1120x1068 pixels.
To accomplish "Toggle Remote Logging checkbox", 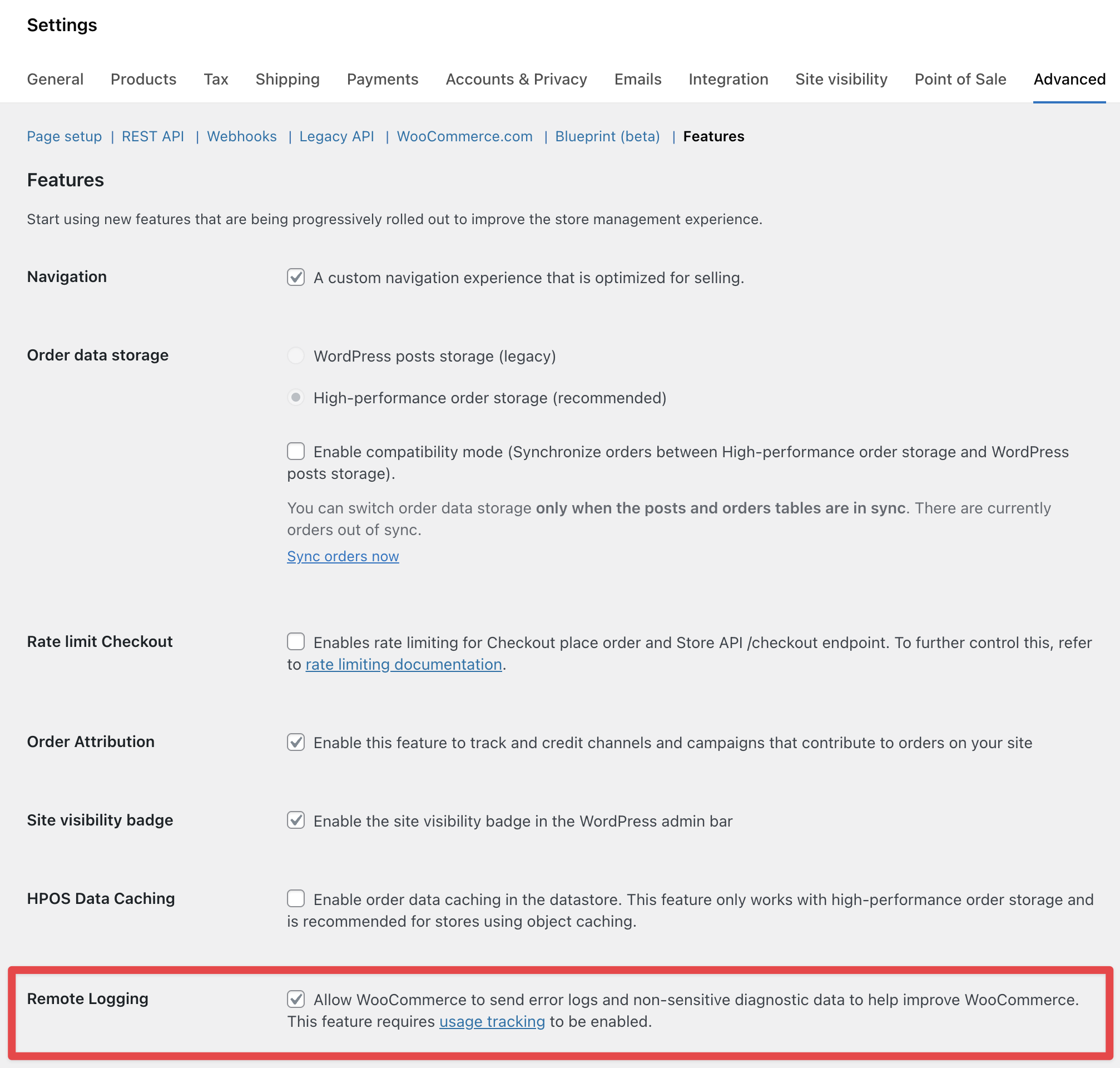I will point(295,998).
